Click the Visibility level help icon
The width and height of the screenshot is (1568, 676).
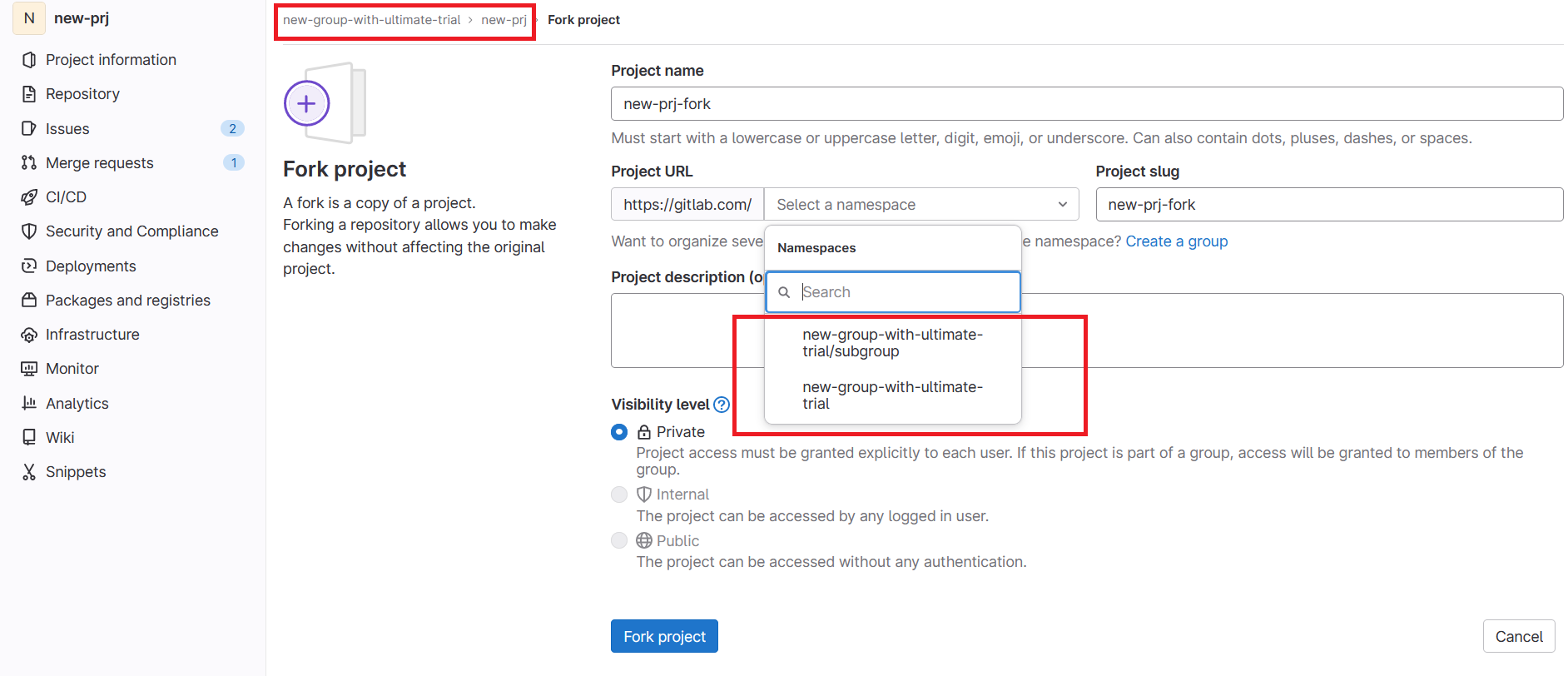(x=722, y=405)
